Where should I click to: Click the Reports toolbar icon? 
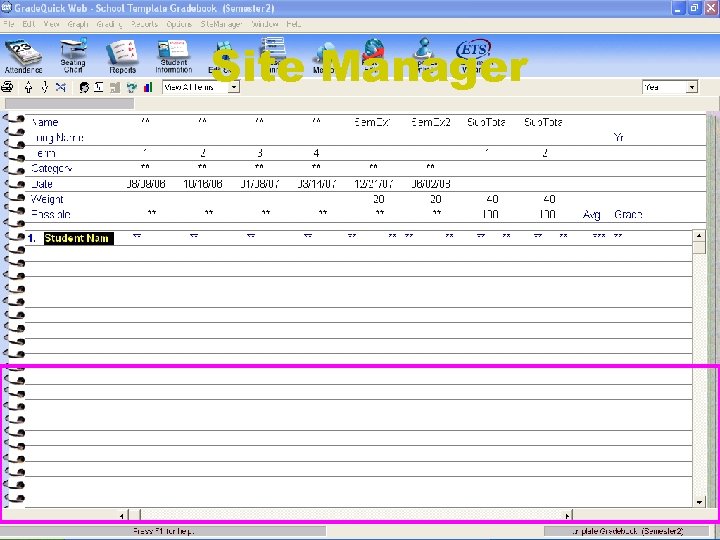pos(122,57)
